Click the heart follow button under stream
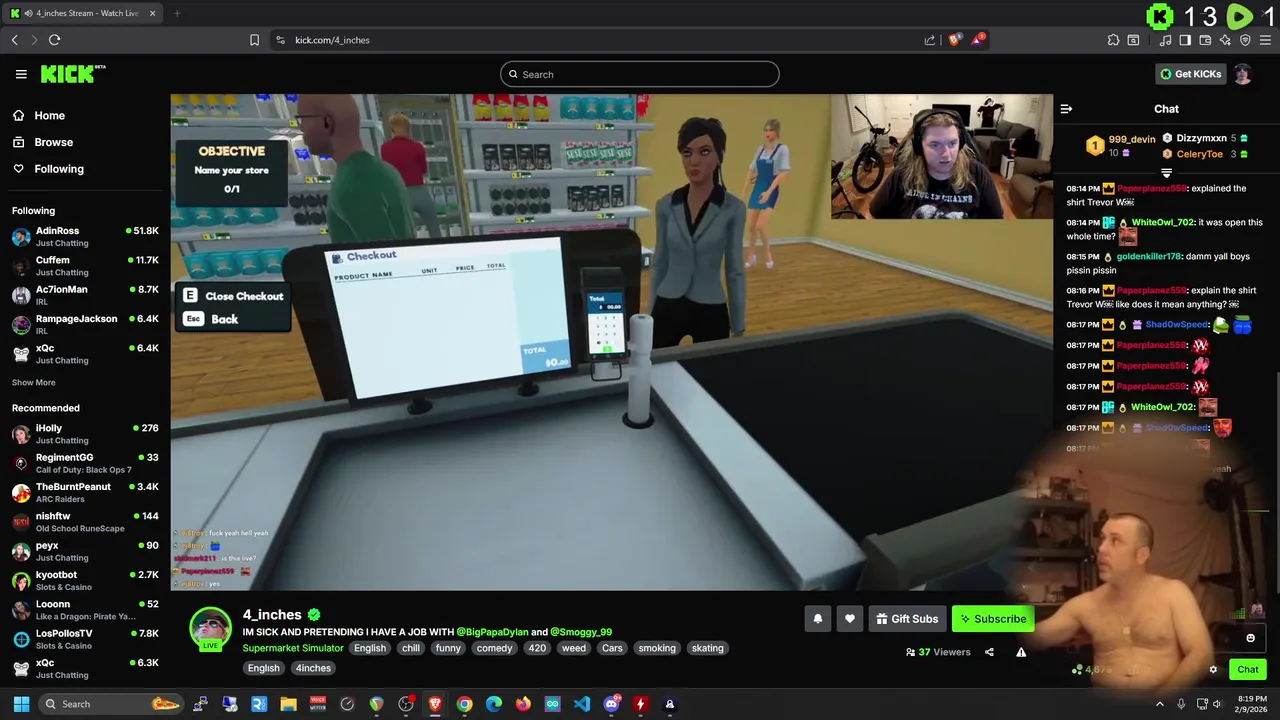This screenshot has height=720, width=1280. click(850, 619)
